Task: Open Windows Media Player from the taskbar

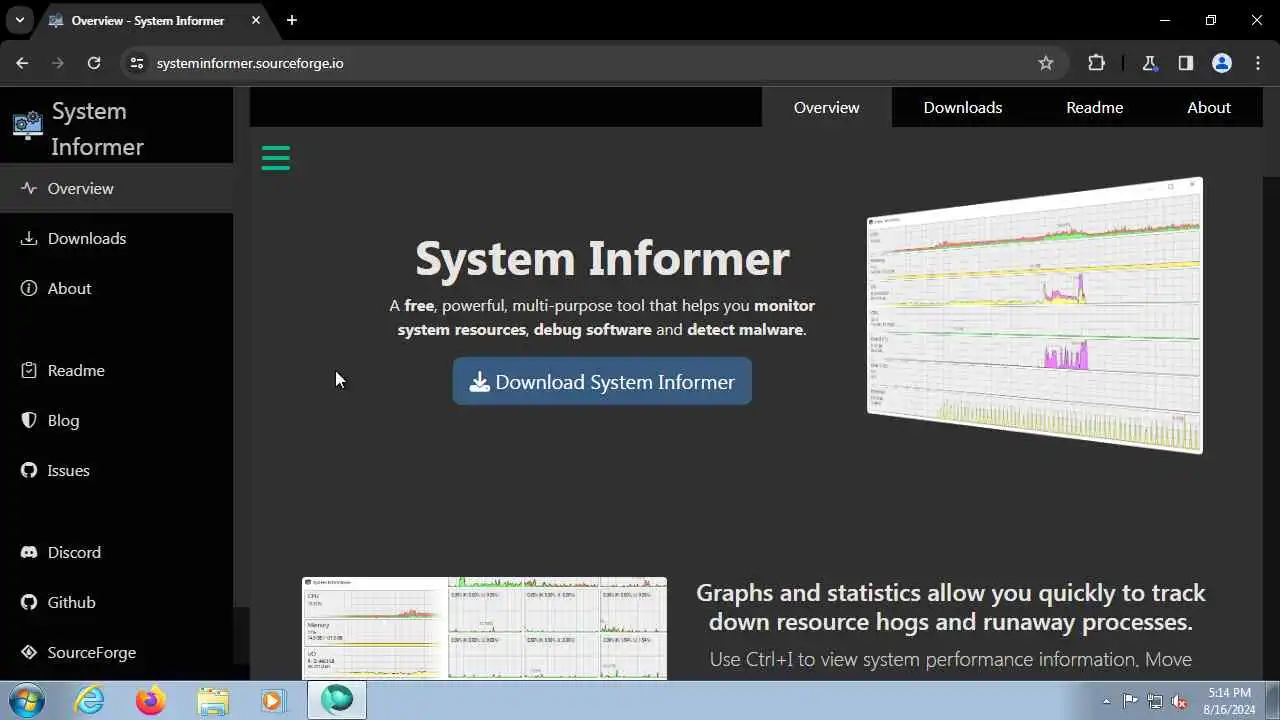Action: (x=273, y=700)
